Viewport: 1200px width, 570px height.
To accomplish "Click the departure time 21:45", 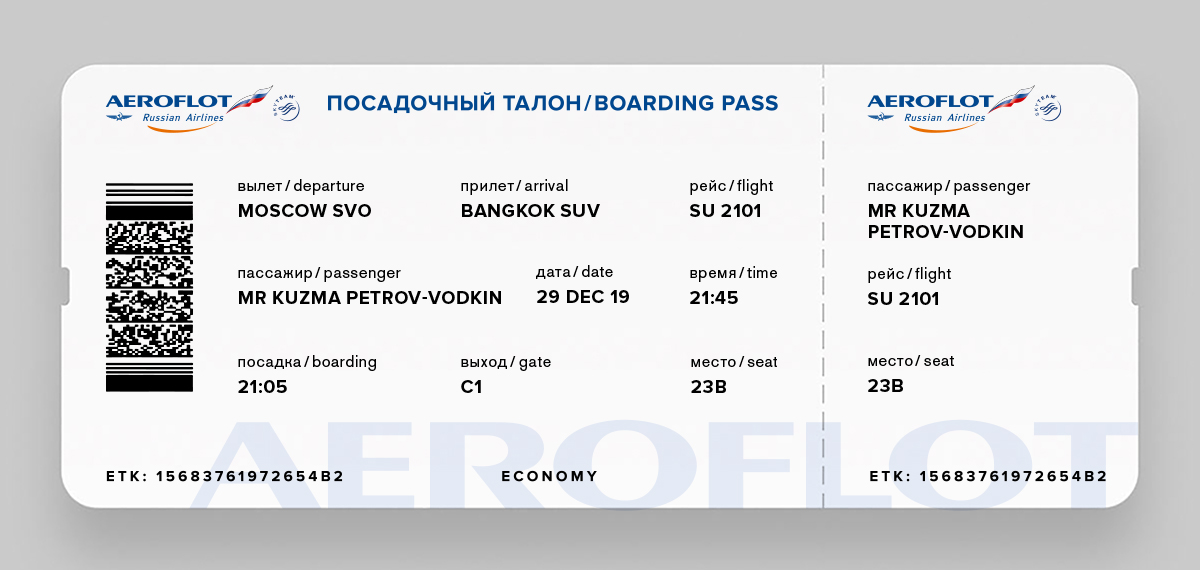I will tap(714, 298).
